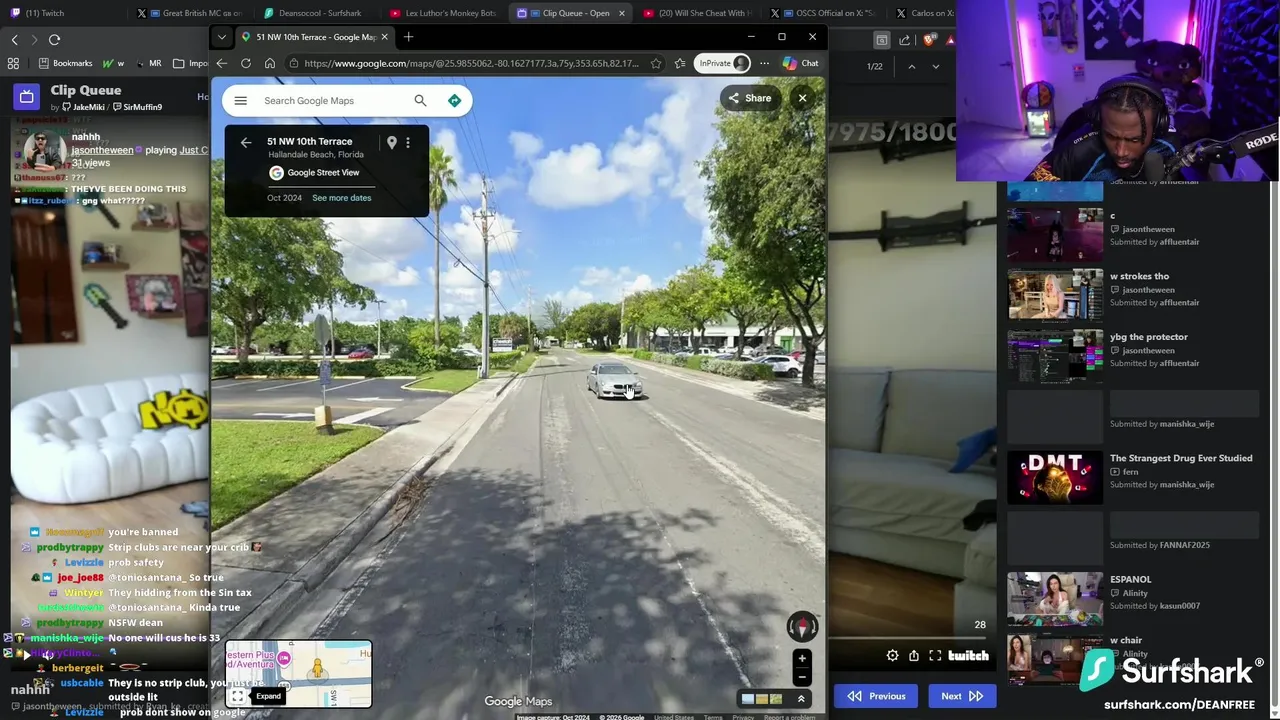Open directions with the blue diamond icon

(454, 101)
